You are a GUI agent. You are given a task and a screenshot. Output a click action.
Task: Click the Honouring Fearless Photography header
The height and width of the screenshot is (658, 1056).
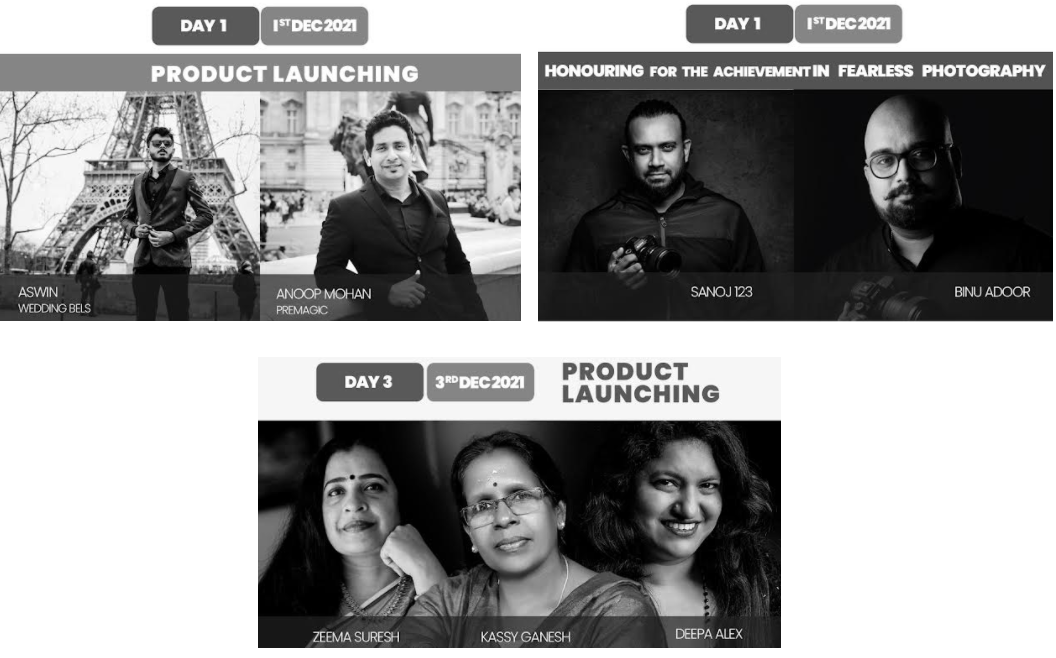click(795, 71)
